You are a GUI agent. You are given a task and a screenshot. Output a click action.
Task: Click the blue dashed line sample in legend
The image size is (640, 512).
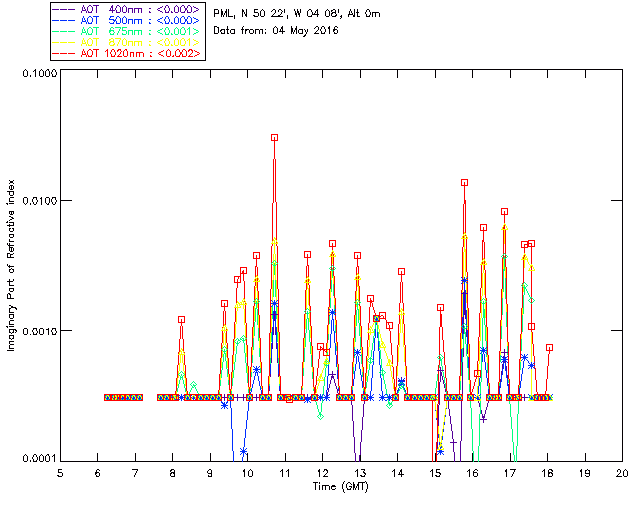pos(64,21)
